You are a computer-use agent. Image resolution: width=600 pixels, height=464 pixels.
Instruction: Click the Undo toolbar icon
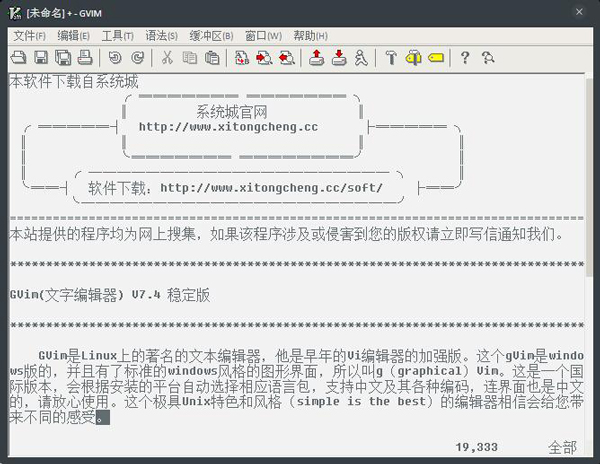115,58
